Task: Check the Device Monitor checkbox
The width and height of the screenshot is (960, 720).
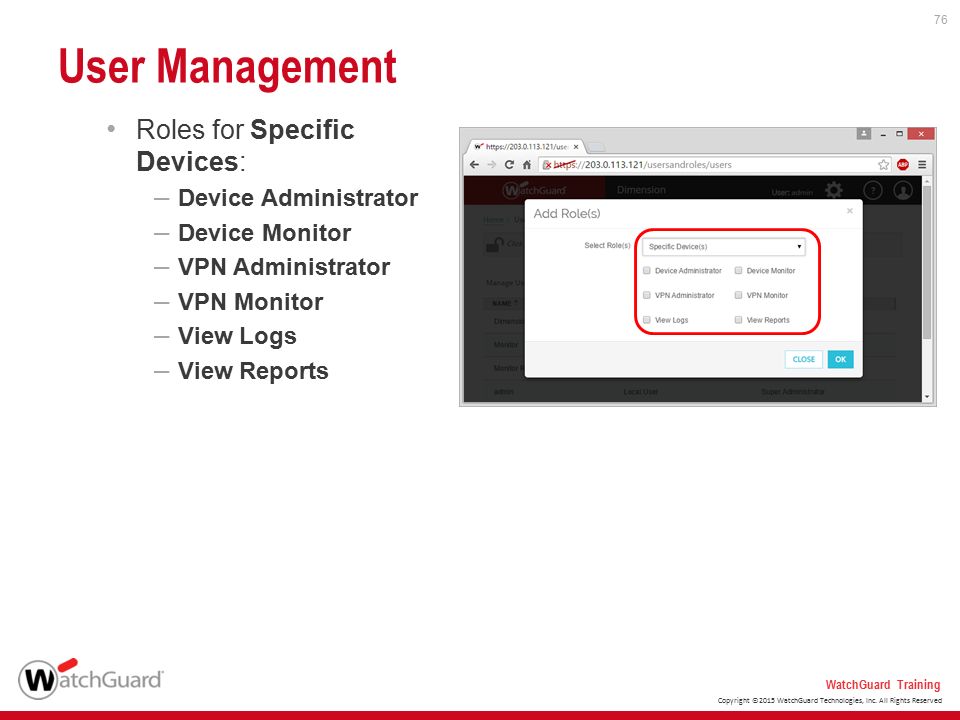Action: point(738,271)
